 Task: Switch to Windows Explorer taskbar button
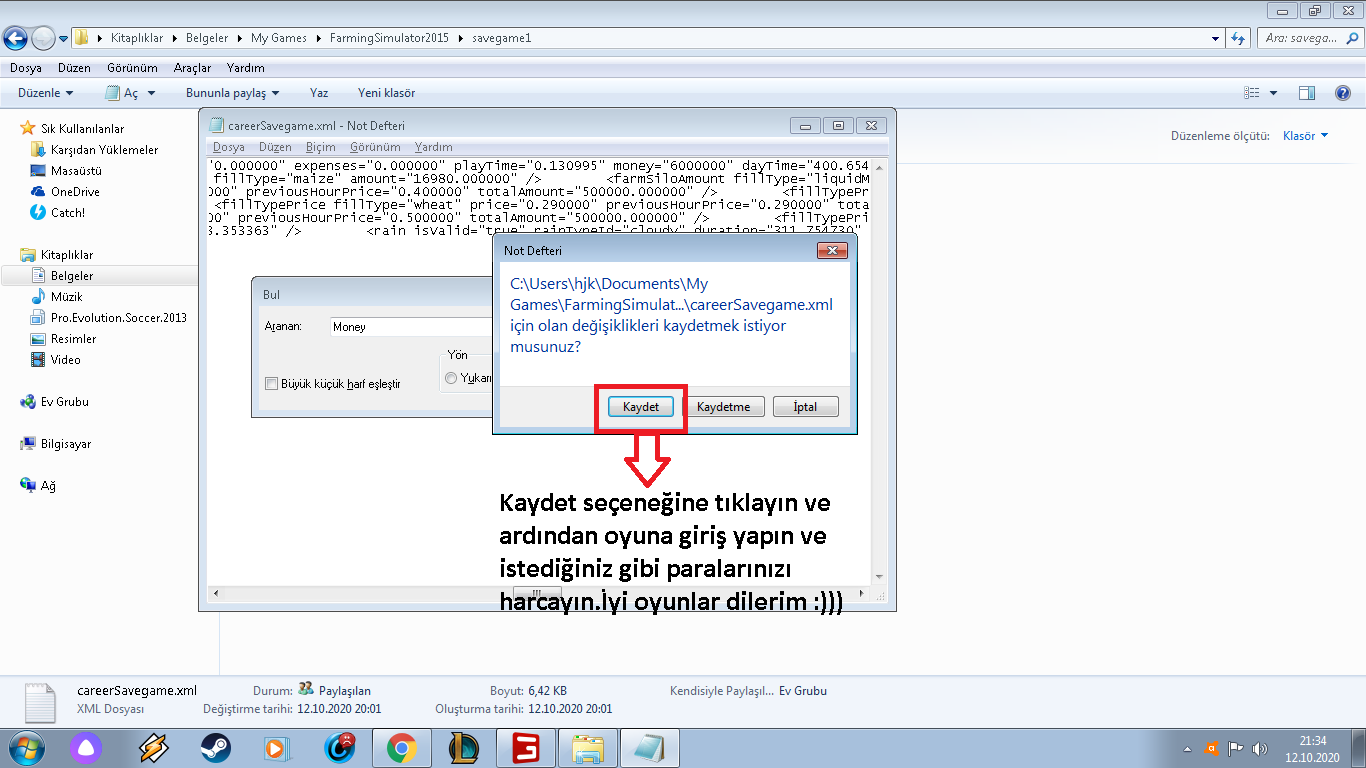pos(587,748)
